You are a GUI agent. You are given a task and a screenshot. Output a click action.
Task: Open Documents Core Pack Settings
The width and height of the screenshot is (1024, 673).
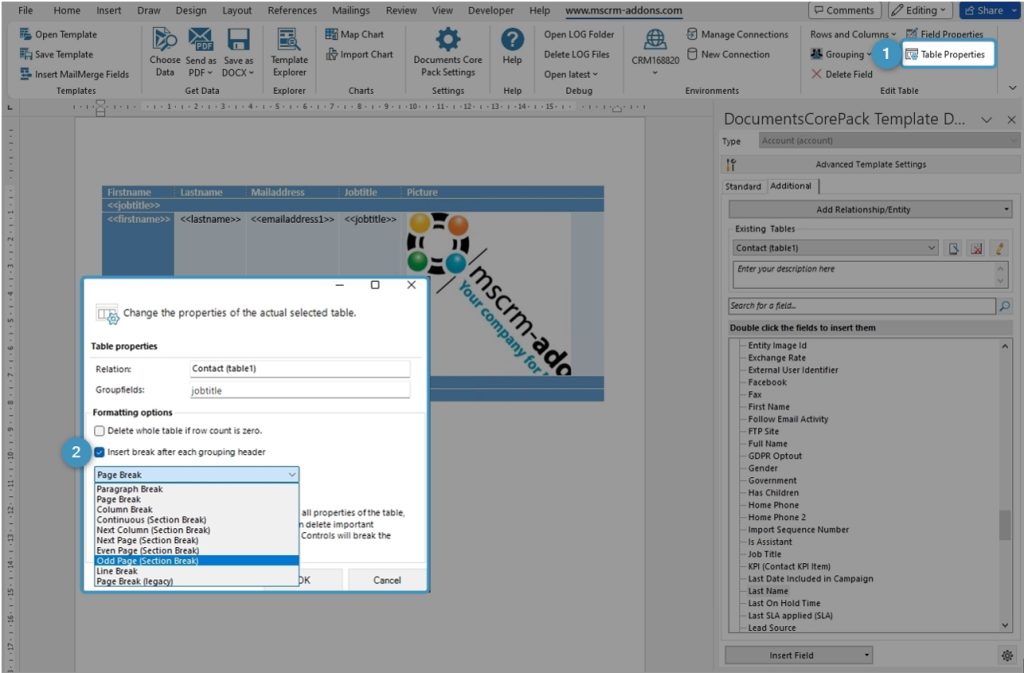447,52
